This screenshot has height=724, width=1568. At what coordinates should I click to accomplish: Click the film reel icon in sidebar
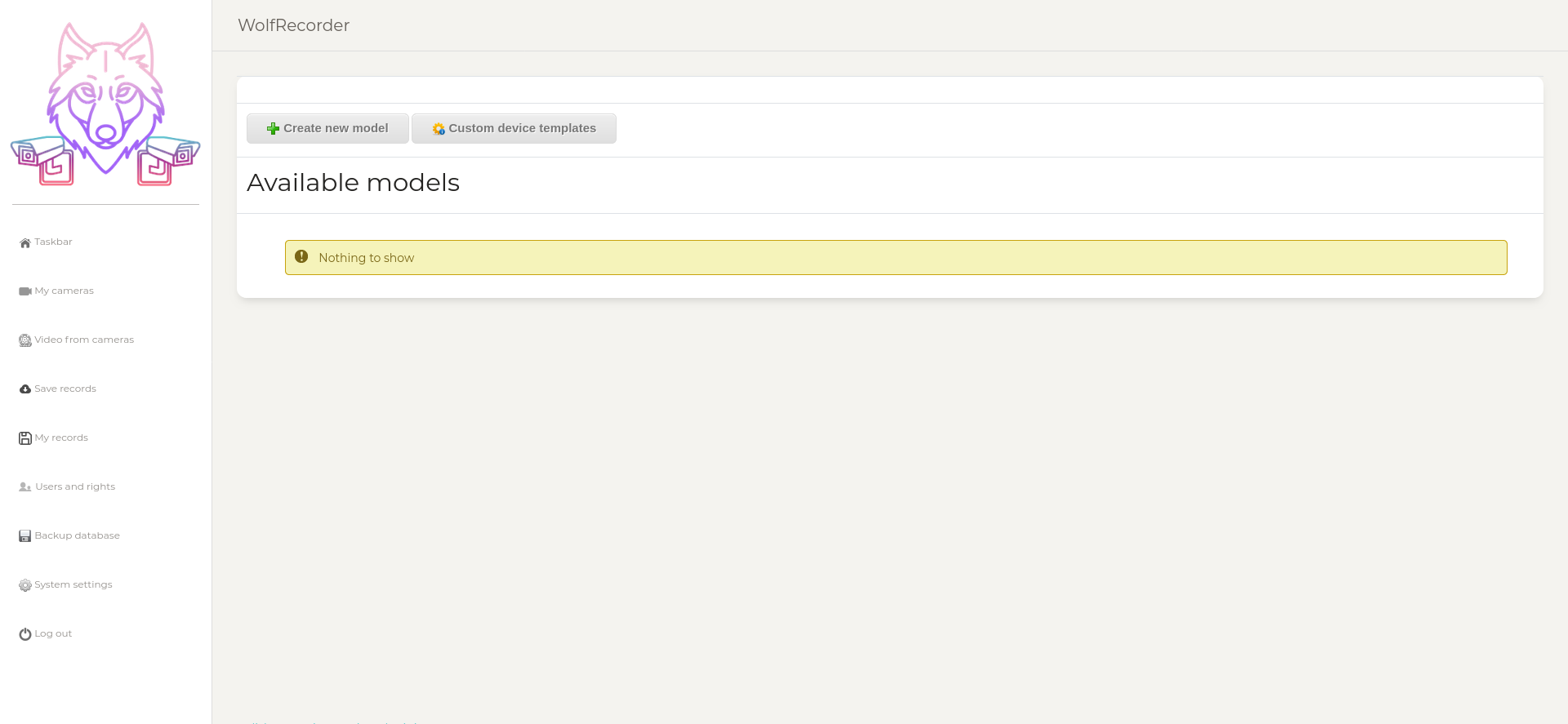pyautogui.click(x=25, y=340)
